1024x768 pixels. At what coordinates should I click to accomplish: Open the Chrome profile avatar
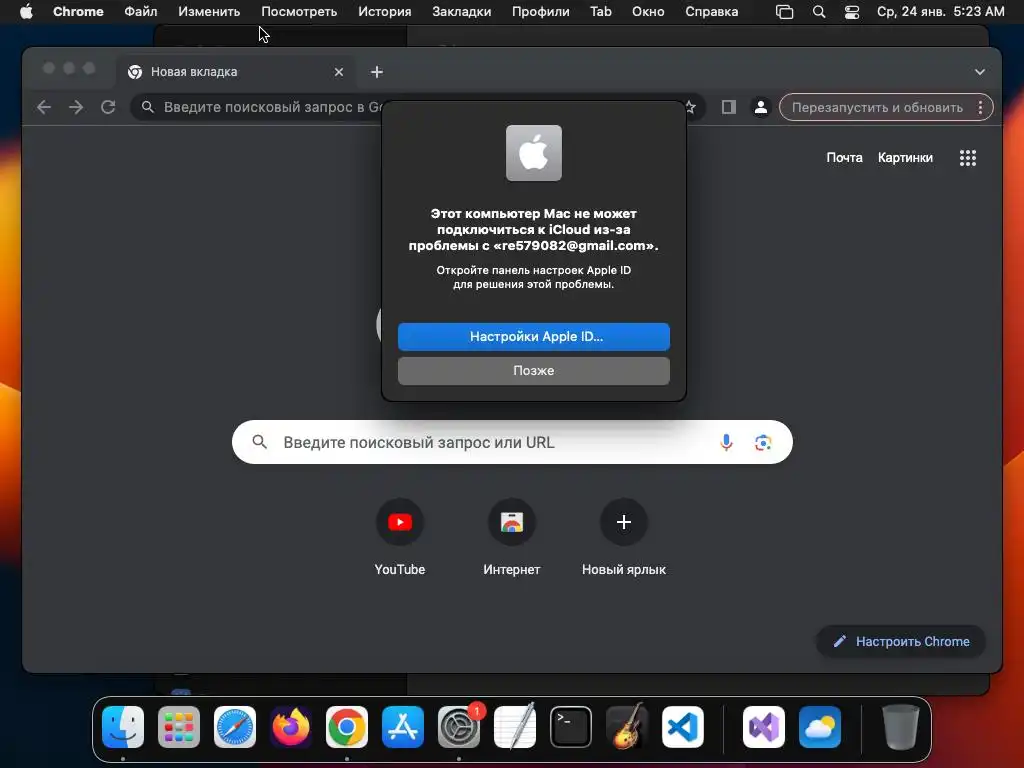click(x=761, y=107)
